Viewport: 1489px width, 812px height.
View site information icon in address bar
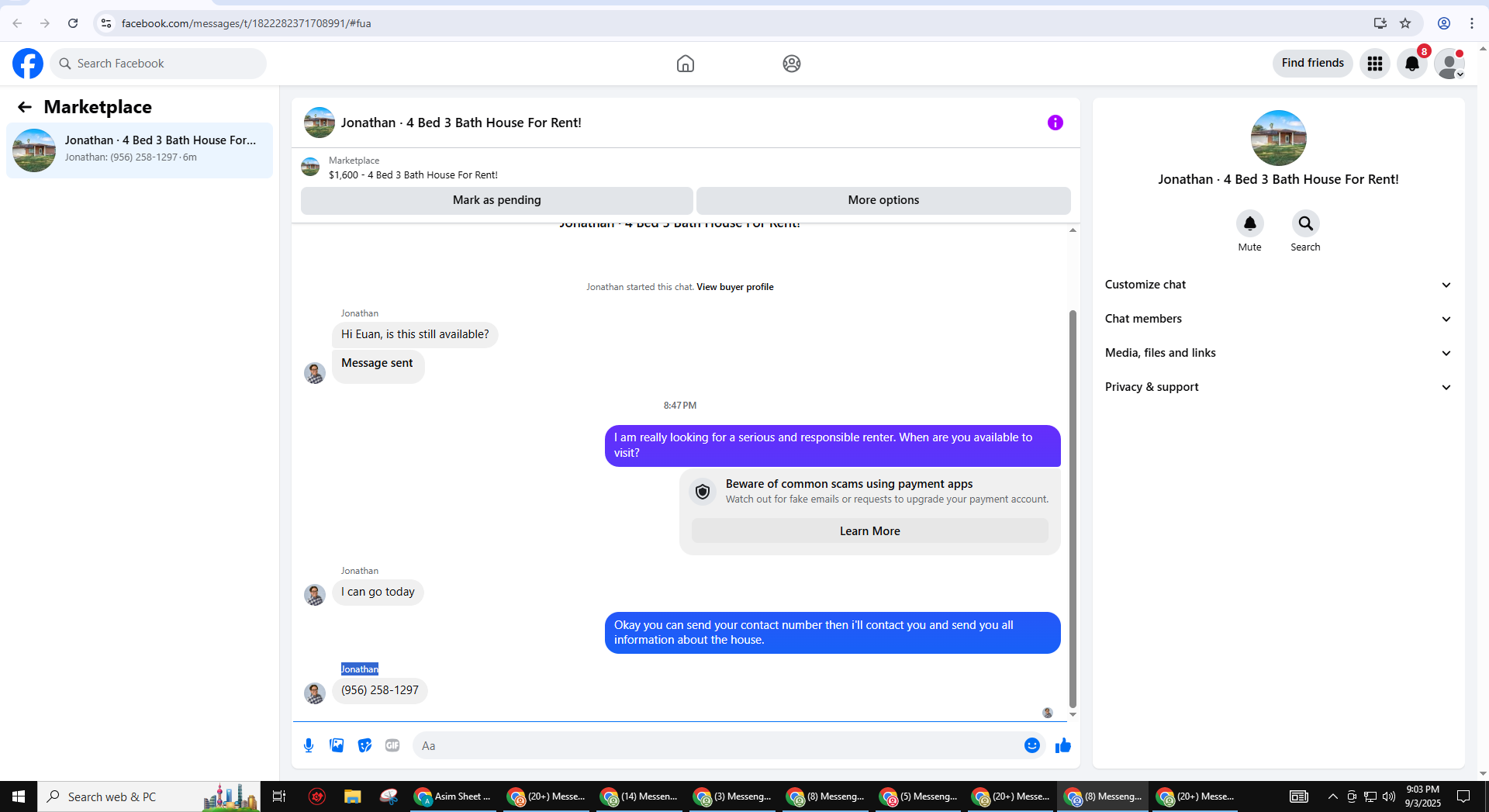click(106, 23)
